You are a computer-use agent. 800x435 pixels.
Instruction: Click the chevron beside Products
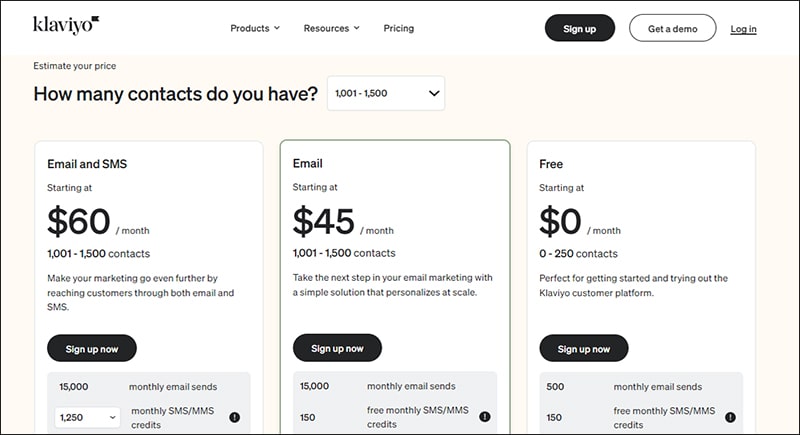pyautogui.click(x=277, y=28)
